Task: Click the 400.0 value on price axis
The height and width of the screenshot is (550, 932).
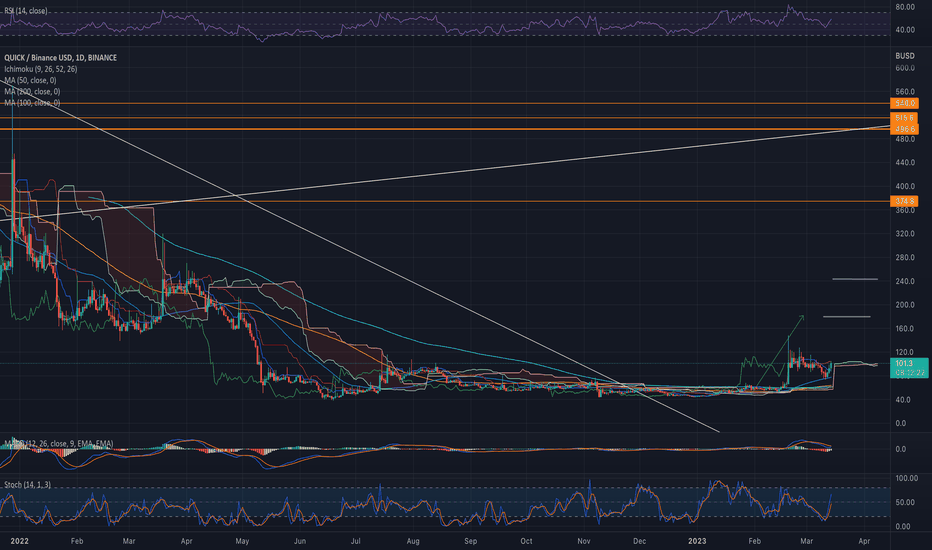Action: tap(905, 186)
